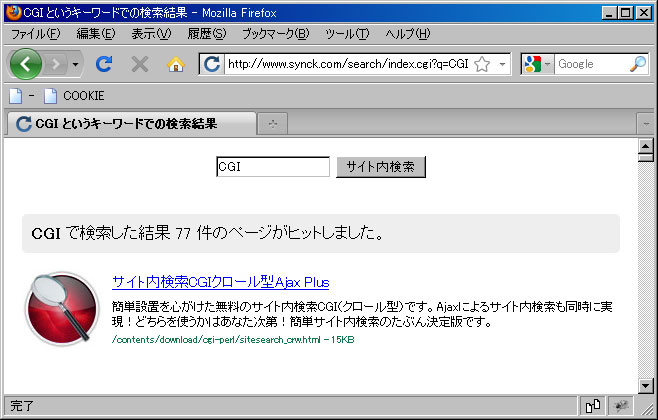Bookmark this page with the star icon
Viewport: 658px width, 420px height.
point(482,64)
